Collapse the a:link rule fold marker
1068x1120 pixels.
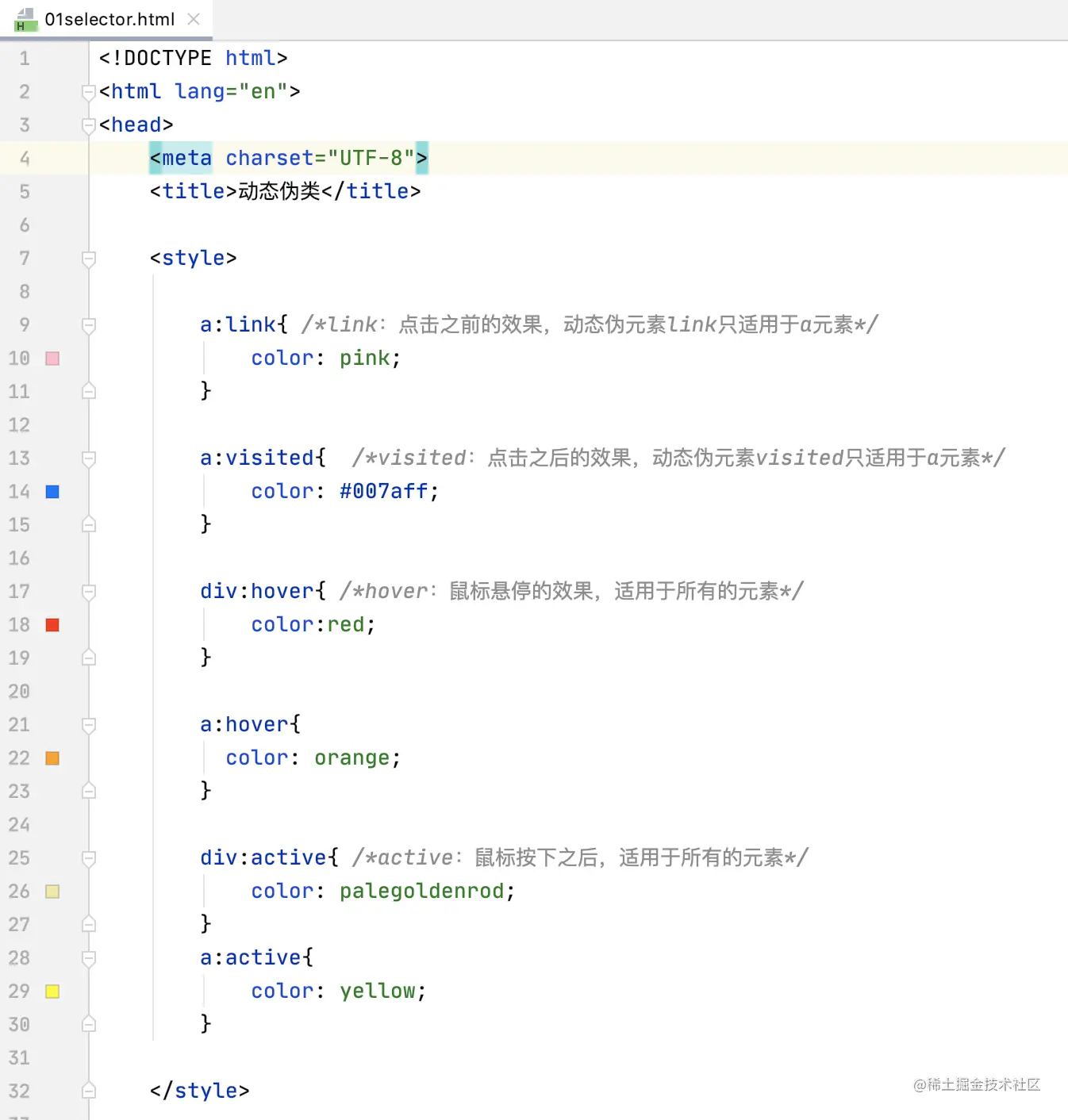89,325
